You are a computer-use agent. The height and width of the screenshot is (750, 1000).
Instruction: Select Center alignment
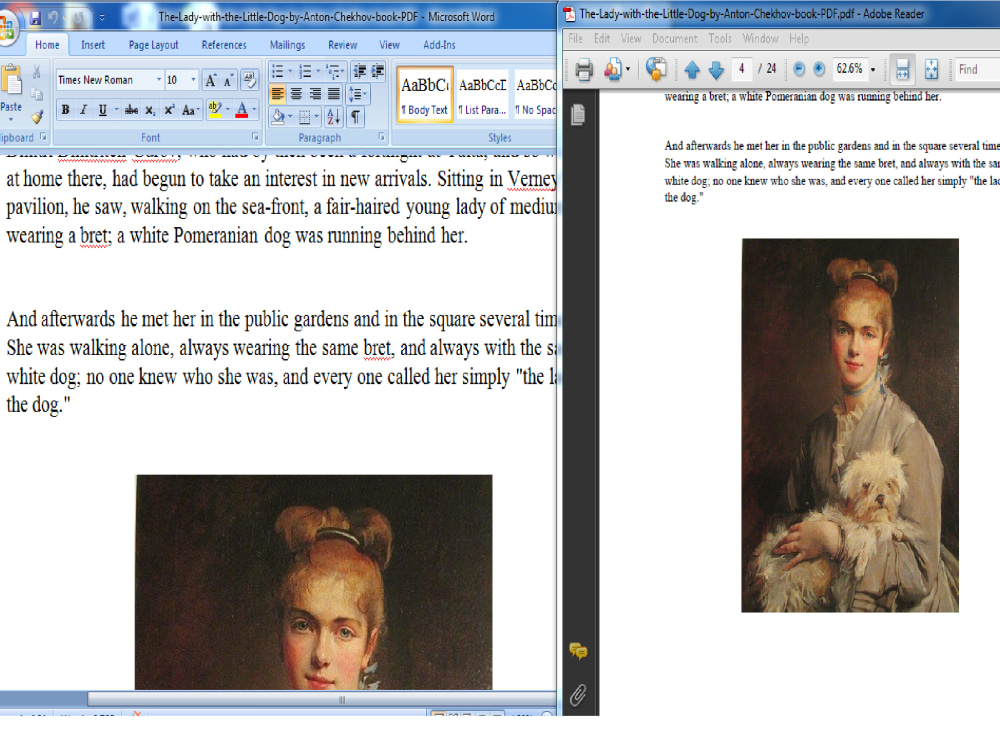pos(296,94)
